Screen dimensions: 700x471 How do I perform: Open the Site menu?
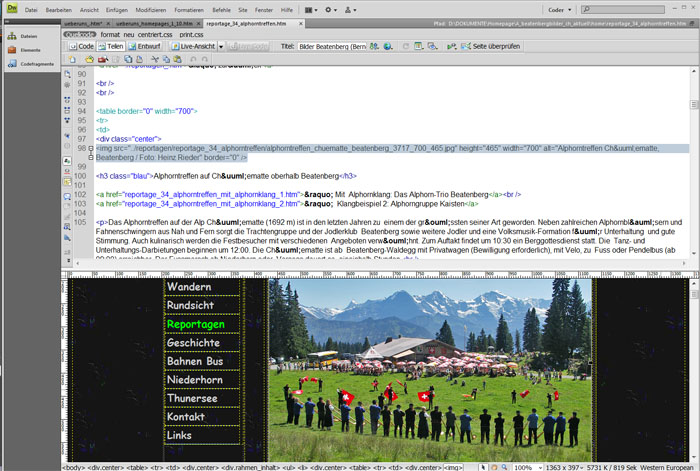click(243, 10)
